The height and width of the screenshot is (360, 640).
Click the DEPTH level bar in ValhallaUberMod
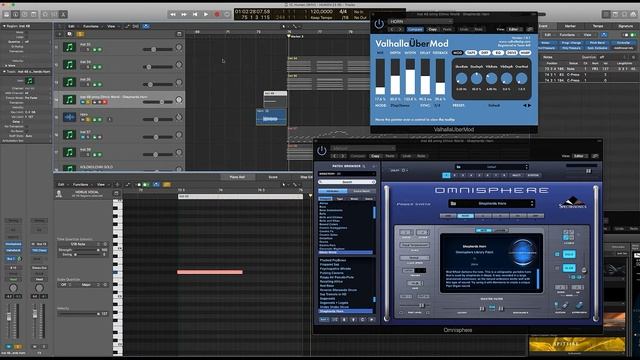tap(395, 76)
